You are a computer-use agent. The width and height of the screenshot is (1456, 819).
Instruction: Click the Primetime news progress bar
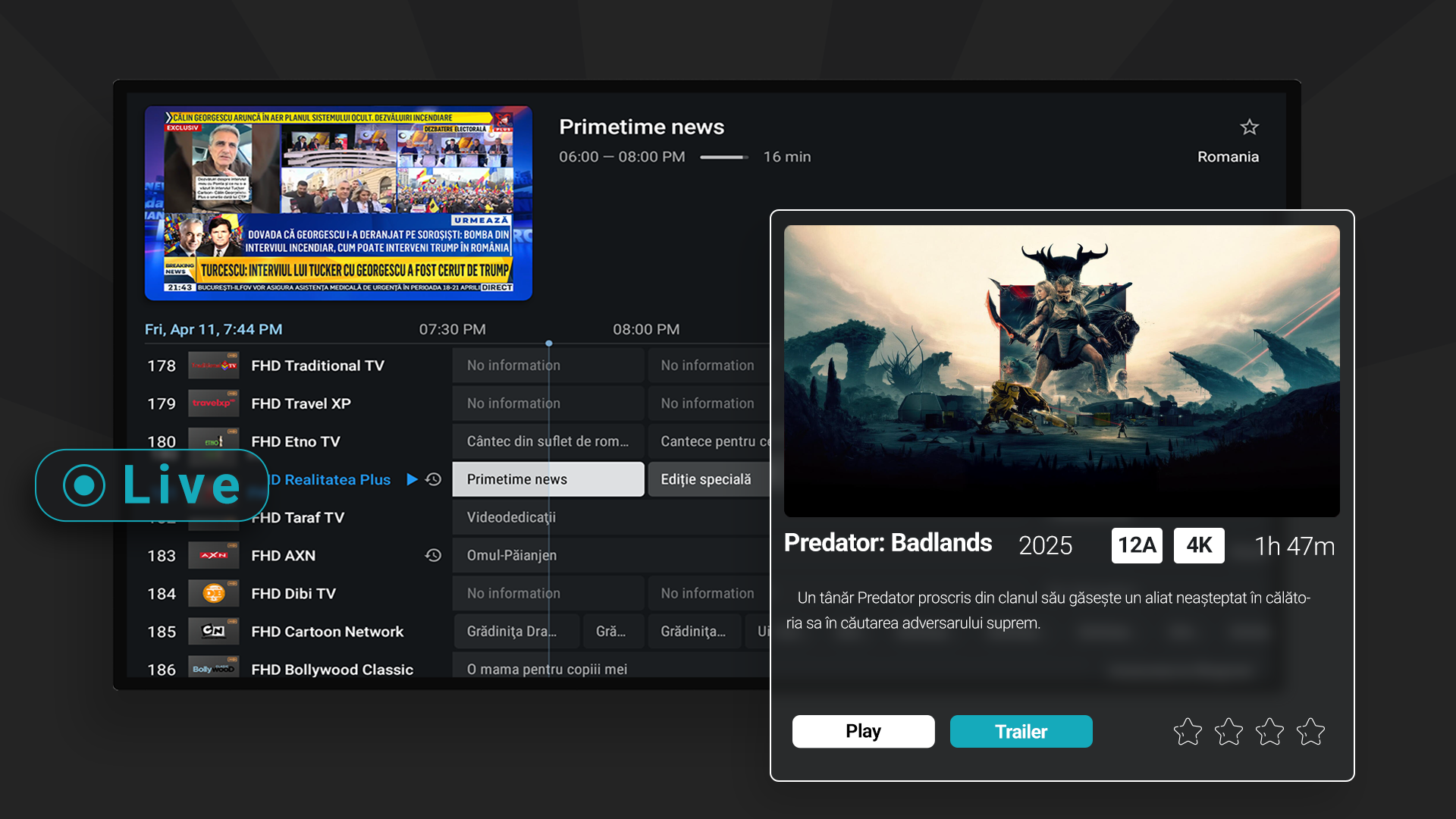723,157
